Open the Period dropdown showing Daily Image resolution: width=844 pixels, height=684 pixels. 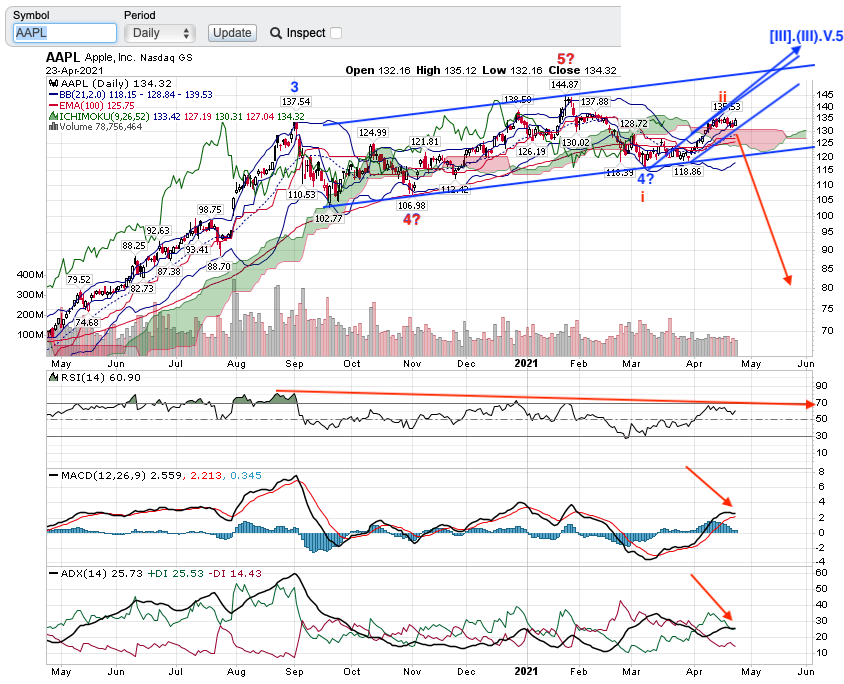(160, 33)
